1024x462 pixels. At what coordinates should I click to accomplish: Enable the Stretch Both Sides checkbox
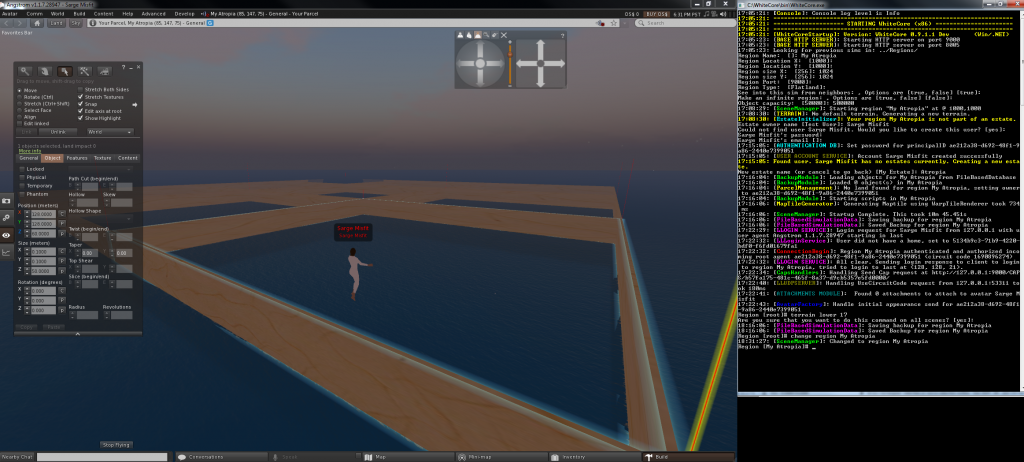(80, 90)
